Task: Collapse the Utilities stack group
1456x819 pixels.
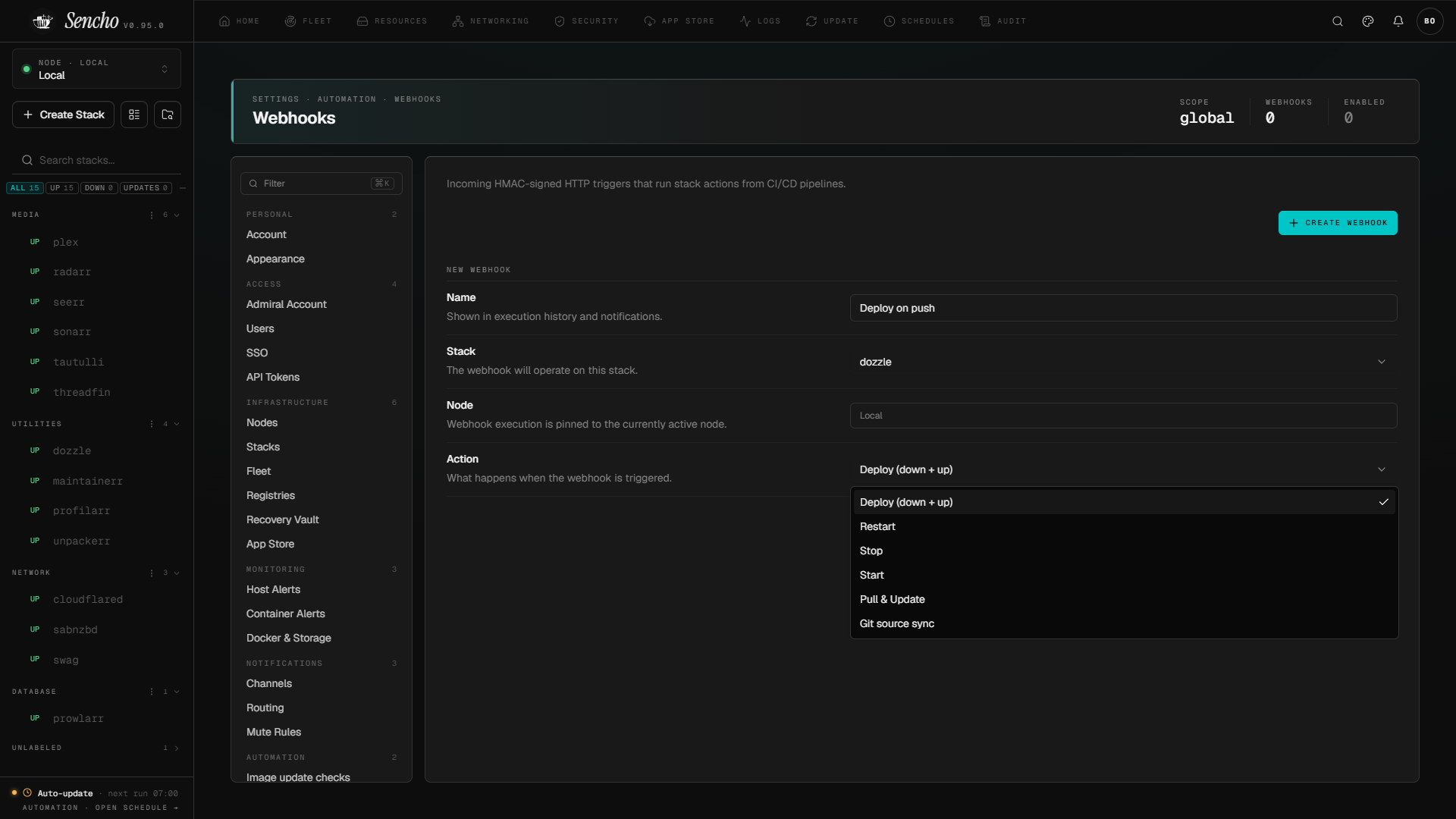Action: (x=177, y=424)
